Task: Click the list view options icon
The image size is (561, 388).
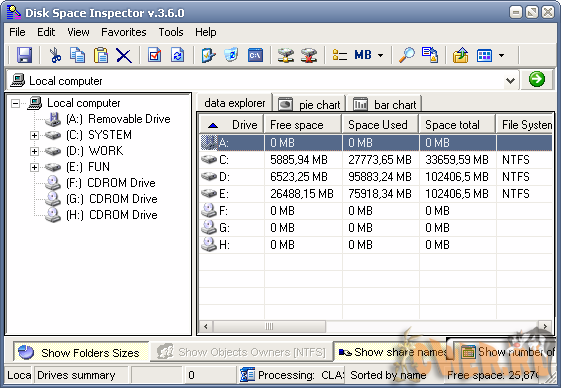Action: pyautogui.click(x=340, y=55)
